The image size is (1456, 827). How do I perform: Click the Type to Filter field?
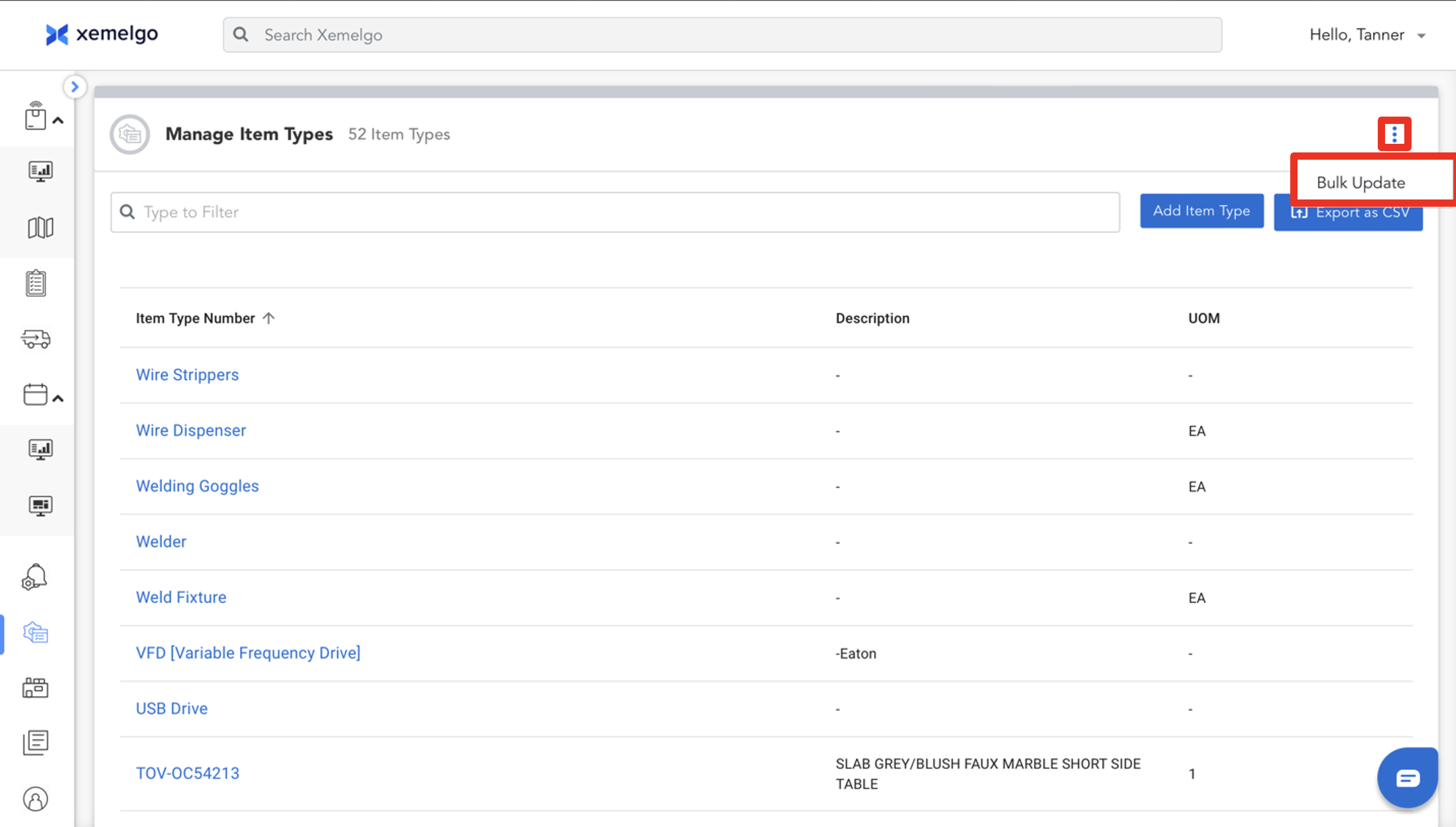pyautogui.click(x=615, y=213)
